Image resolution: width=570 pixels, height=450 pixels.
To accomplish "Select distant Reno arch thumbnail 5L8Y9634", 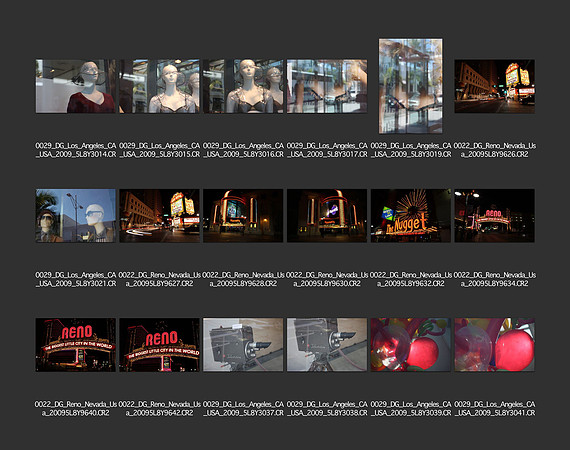I will click(x=494, y=216).
